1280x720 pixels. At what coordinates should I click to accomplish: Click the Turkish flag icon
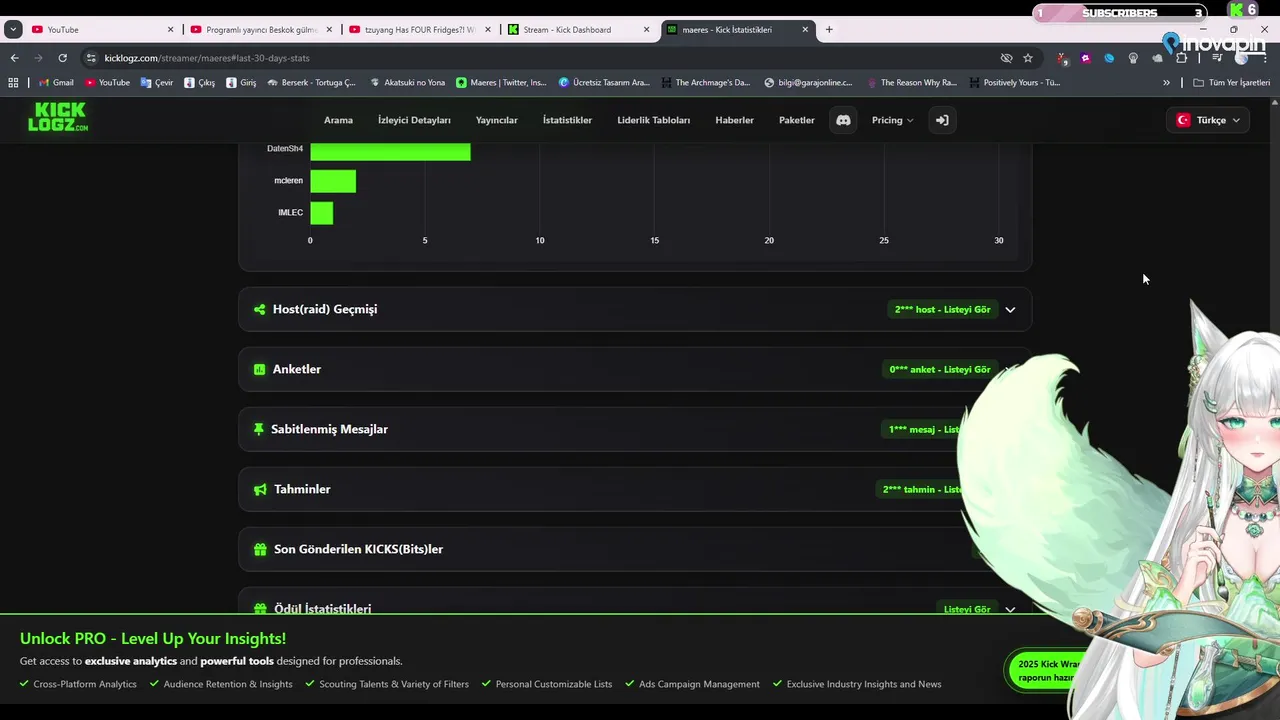point(1183,120)
